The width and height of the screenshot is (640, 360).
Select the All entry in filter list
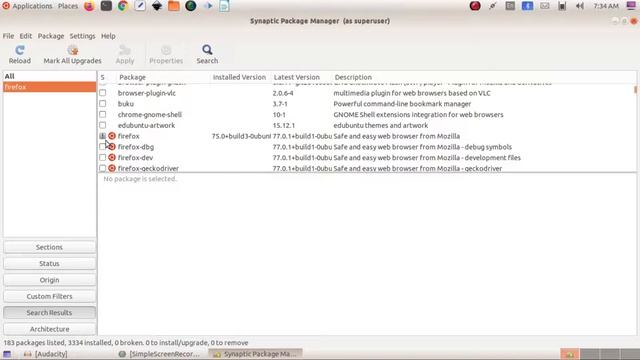pos(49,76)
